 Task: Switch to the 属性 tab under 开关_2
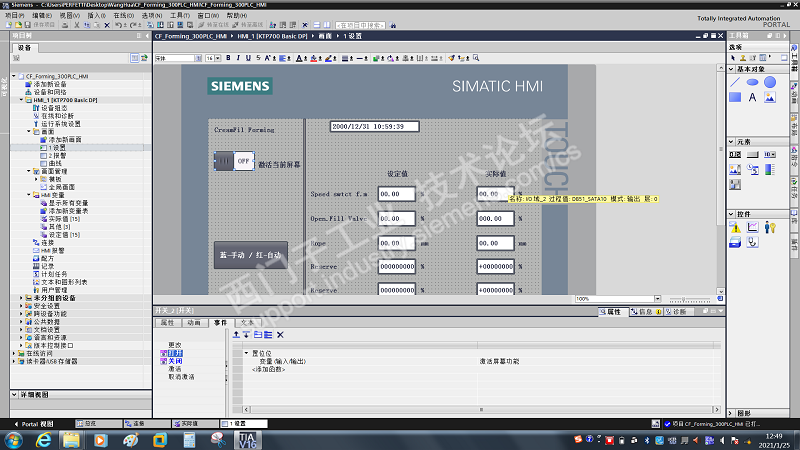point(167,323)
